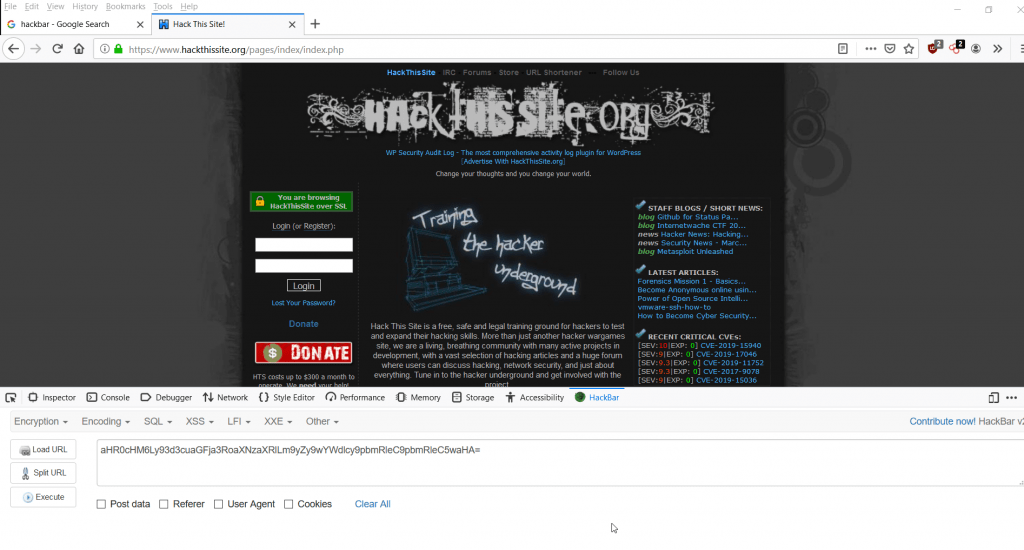The width and height of the screenshot is (1024, 550).
Task: Click the Clear All link
Action: pyautogui.click(x=372, y=504)
